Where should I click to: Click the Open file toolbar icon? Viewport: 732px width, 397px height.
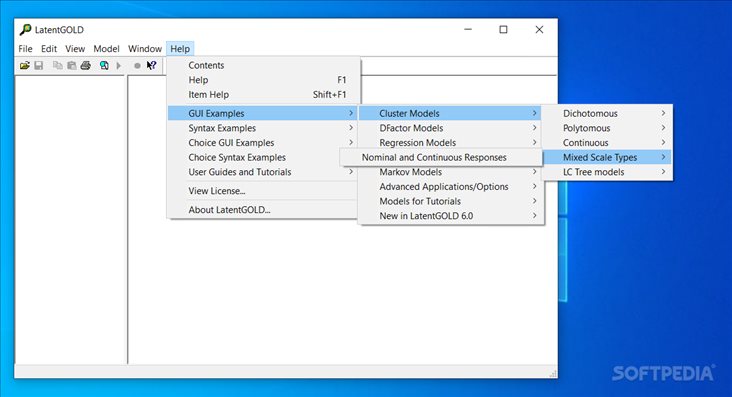click(25, 66)
